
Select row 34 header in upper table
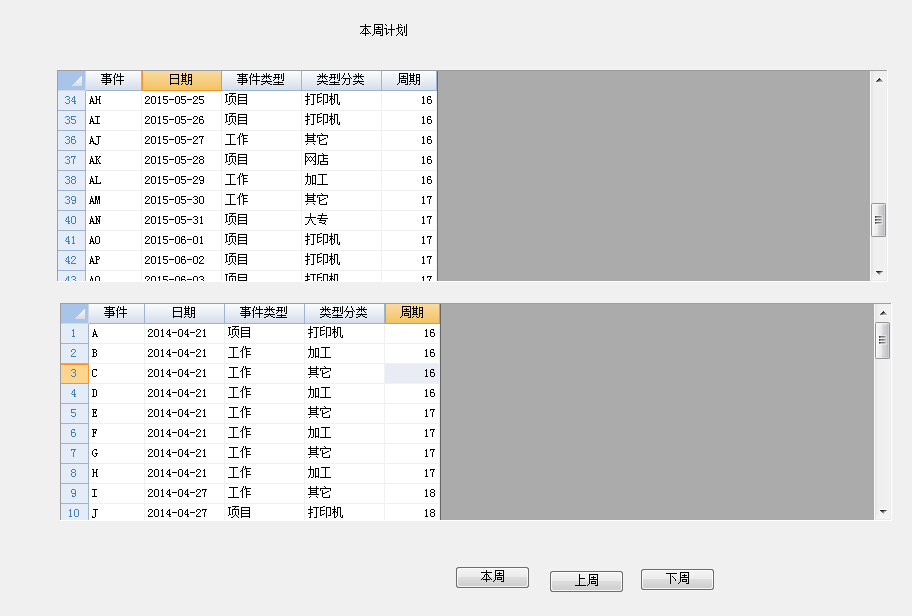point(72,100)
